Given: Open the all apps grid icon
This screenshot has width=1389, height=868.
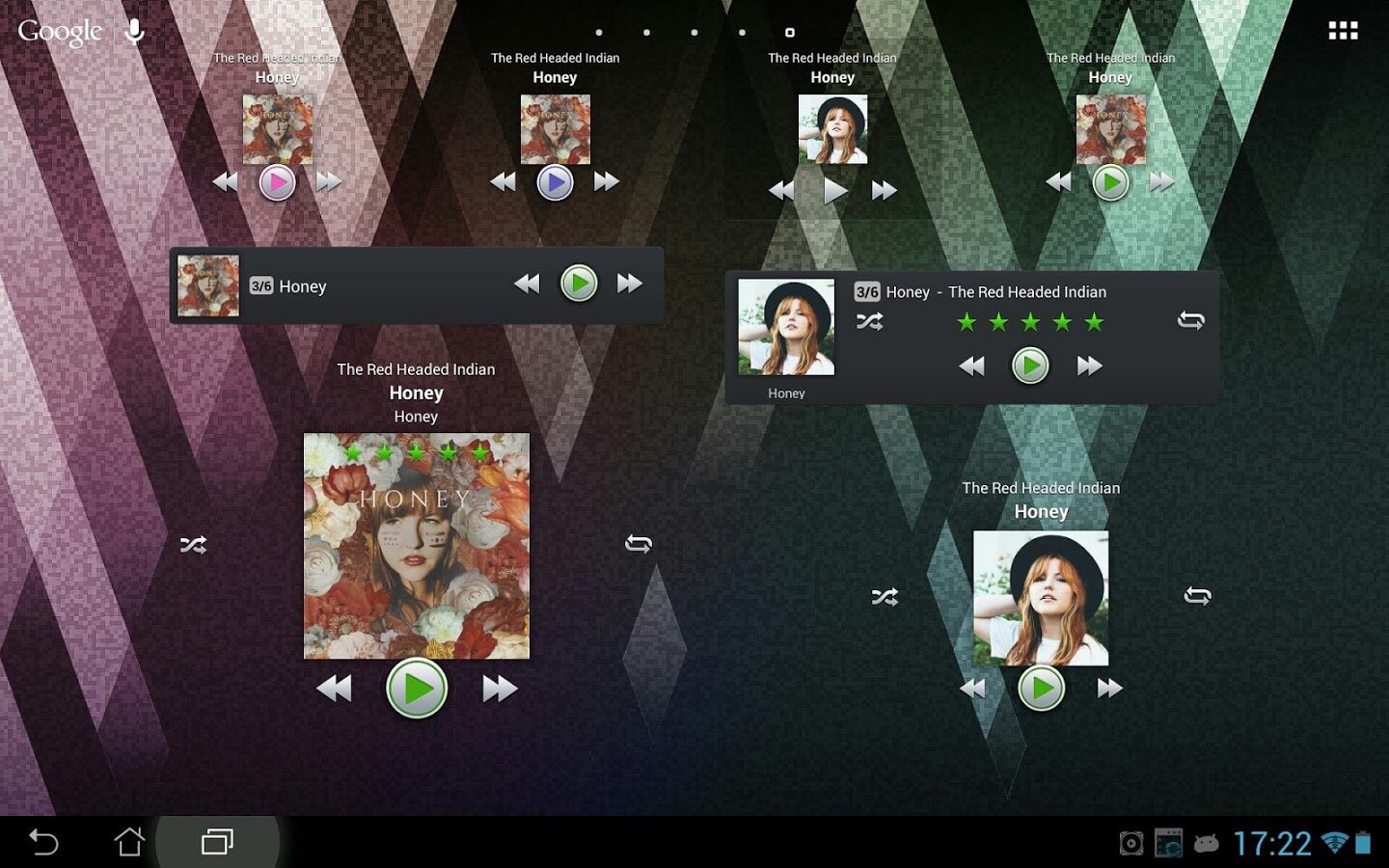Looking at the screenshot, I should [x=1343, y=31].
